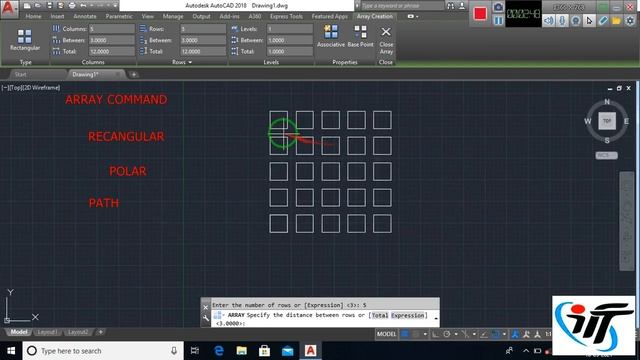Open the Home ribbon tab

(33, 16)
